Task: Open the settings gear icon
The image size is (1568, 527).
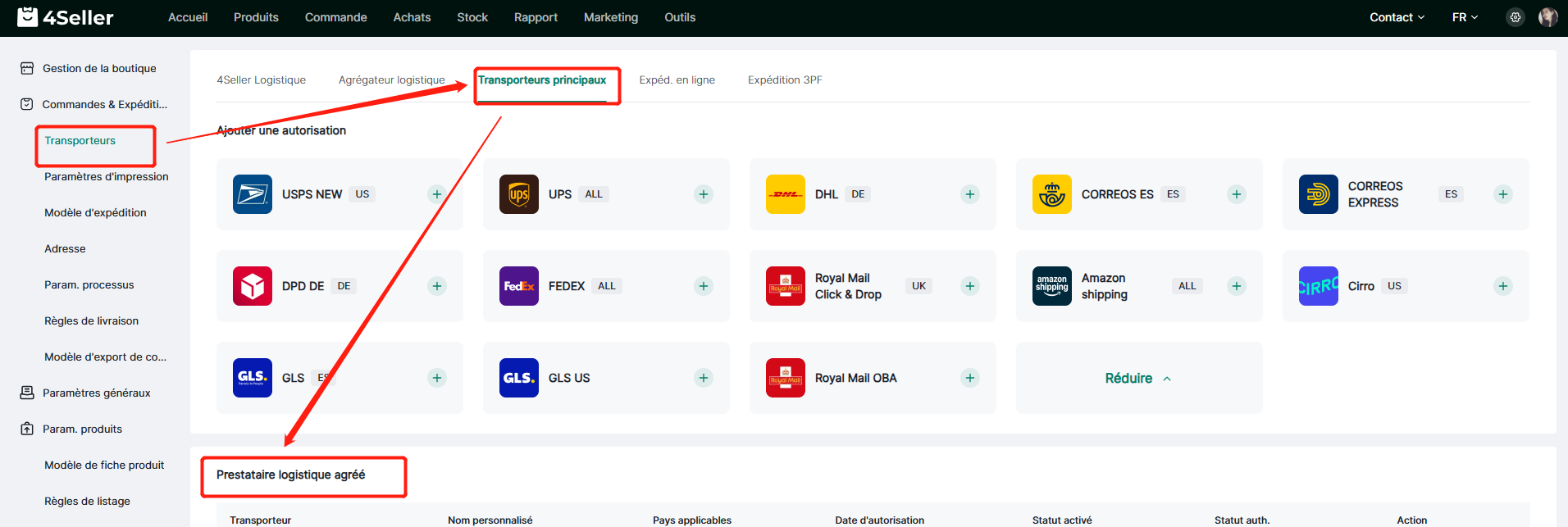Action: coord(1515,17)
